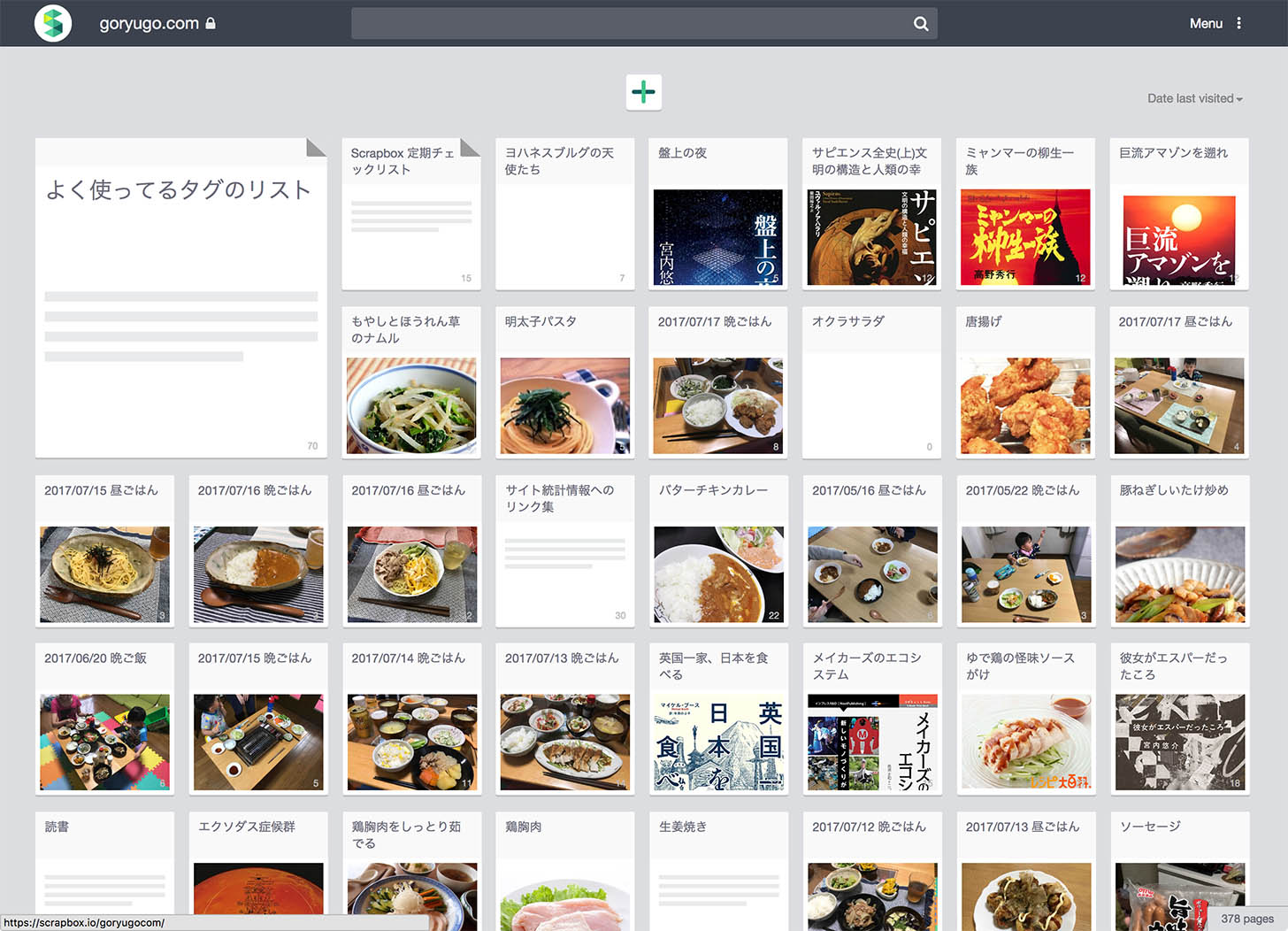Click the vertical three-dot menu icon
This screenshot has height=931, width=1288.
click(1238, 23)
